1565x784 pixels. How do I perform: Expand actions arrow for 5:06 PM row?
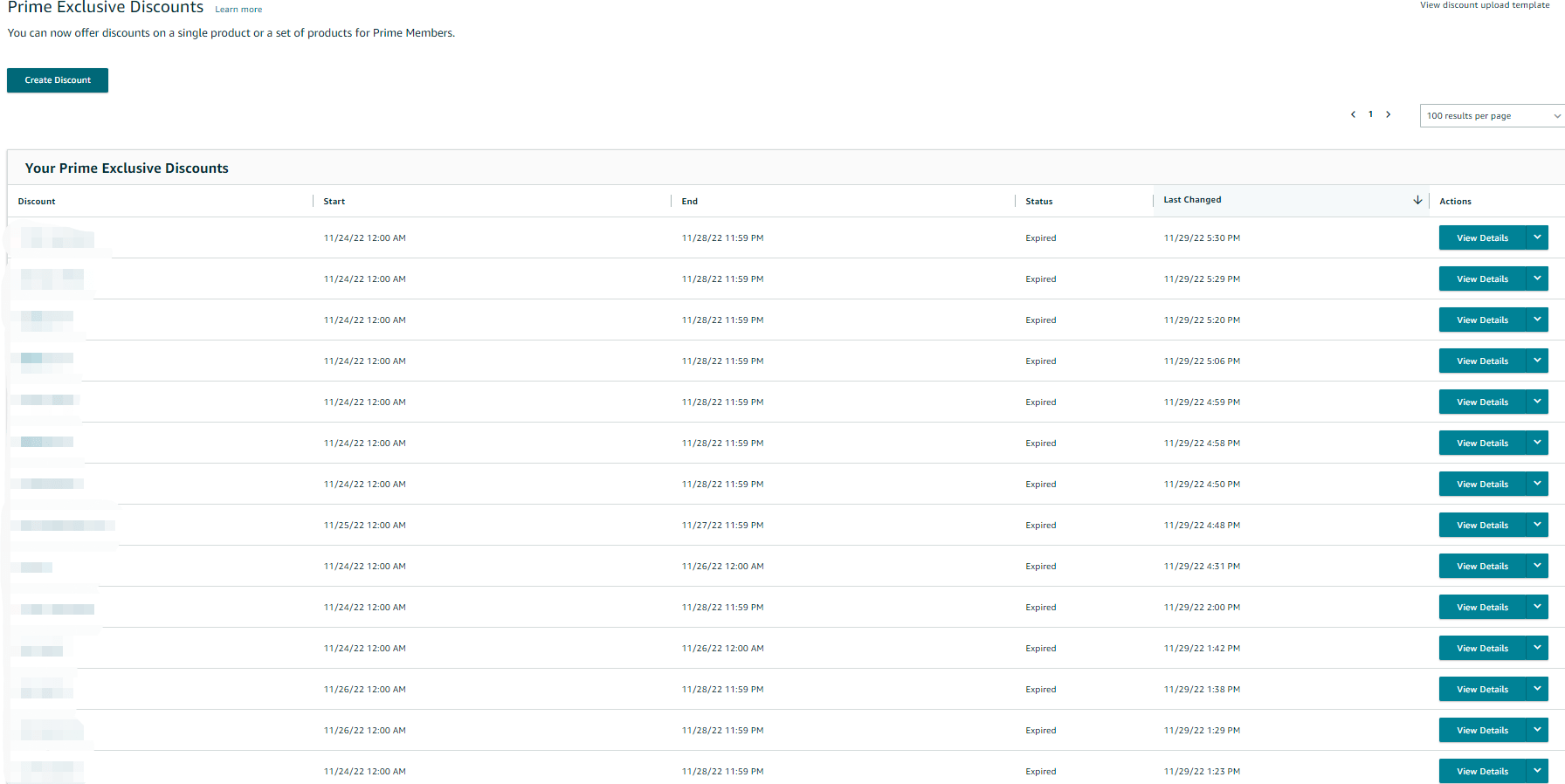(1537, 361)
